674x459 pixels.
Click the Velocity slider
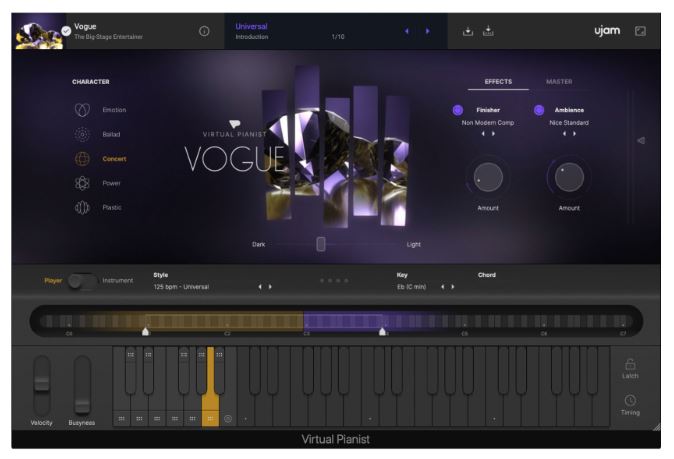(42, 385)
